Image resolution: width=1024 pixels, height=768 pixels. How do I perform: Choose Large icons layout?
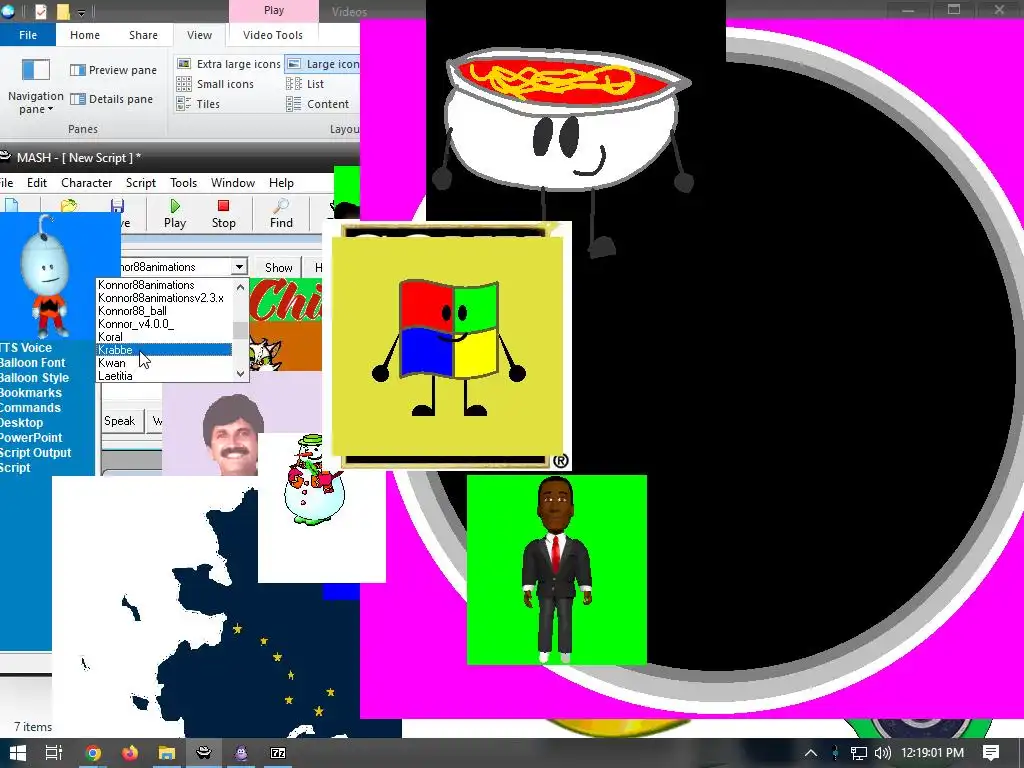tap(323, 64)
